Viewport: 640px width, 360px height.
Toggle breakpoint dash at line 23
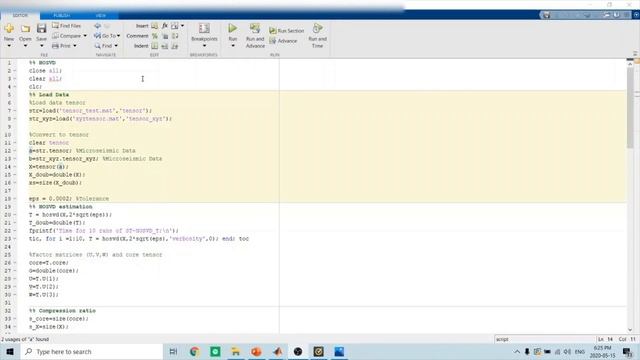tap(16, 239)
